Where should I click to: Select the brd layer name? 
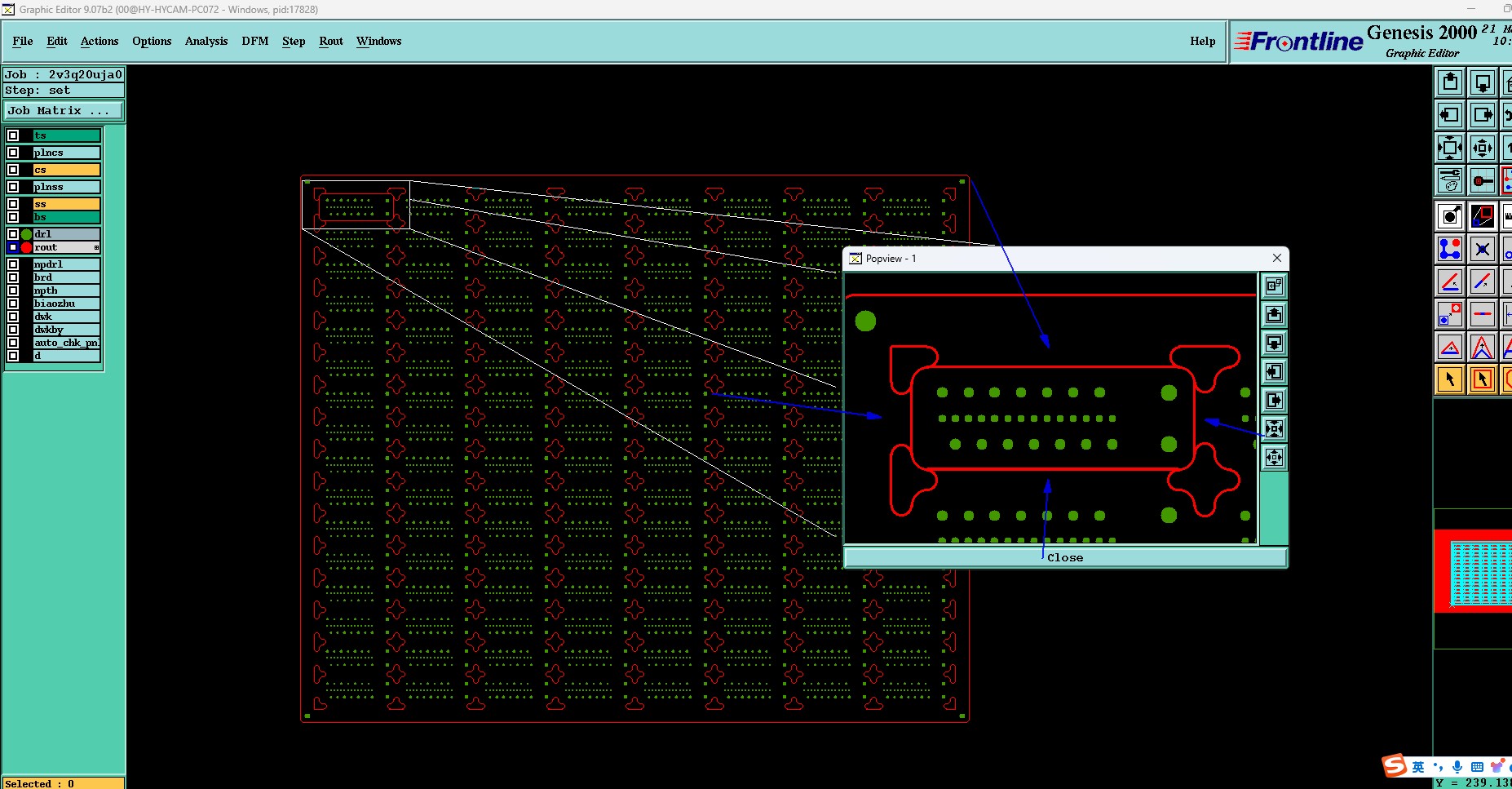click(67, 277)
